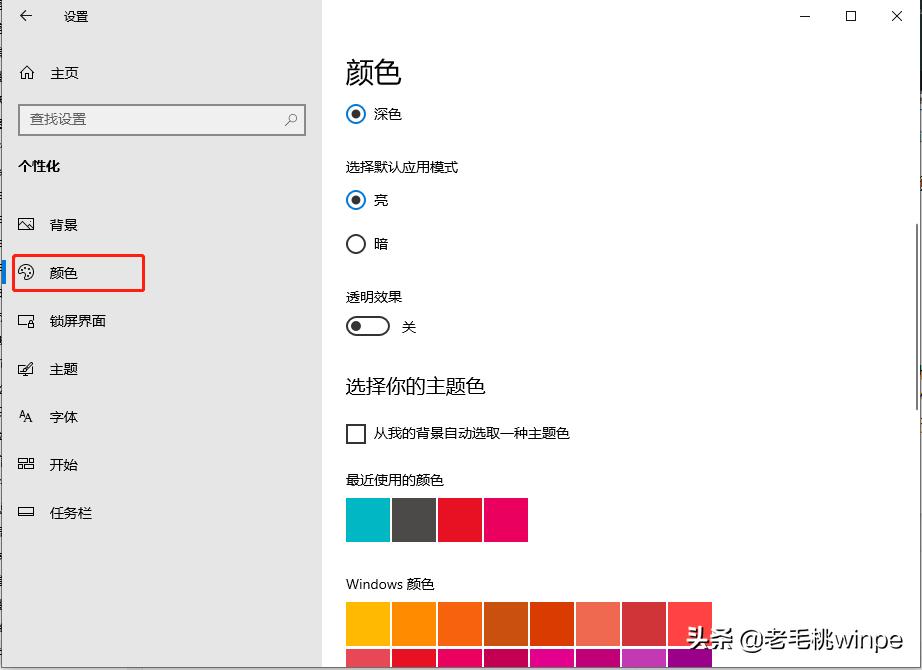Click the 主页 (Home) icon
The image size is (922, 670).
coord(25,72)
